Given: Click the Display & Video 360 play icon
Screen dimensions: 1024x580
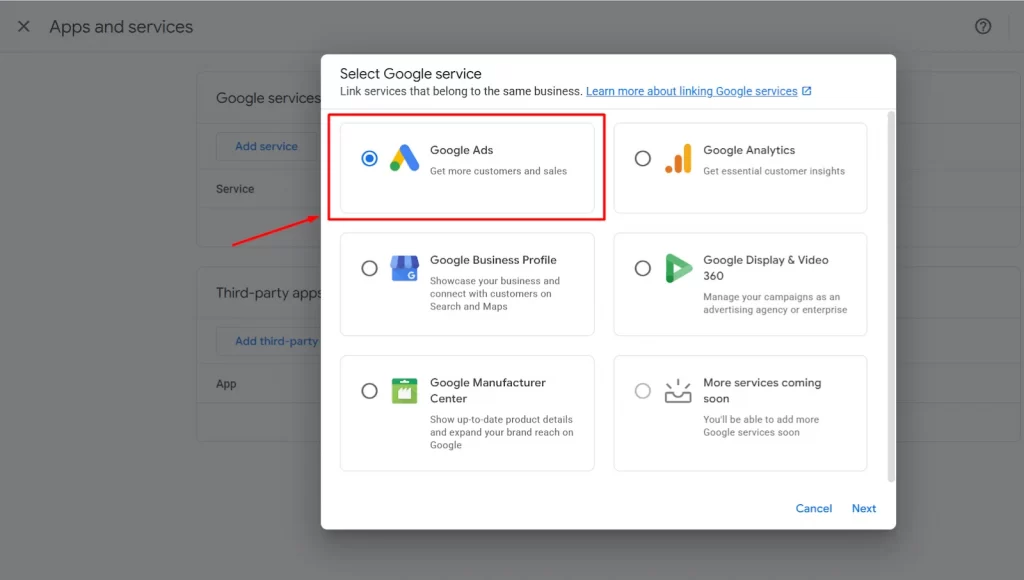Looking at the screenshot, I should (679, 268).
